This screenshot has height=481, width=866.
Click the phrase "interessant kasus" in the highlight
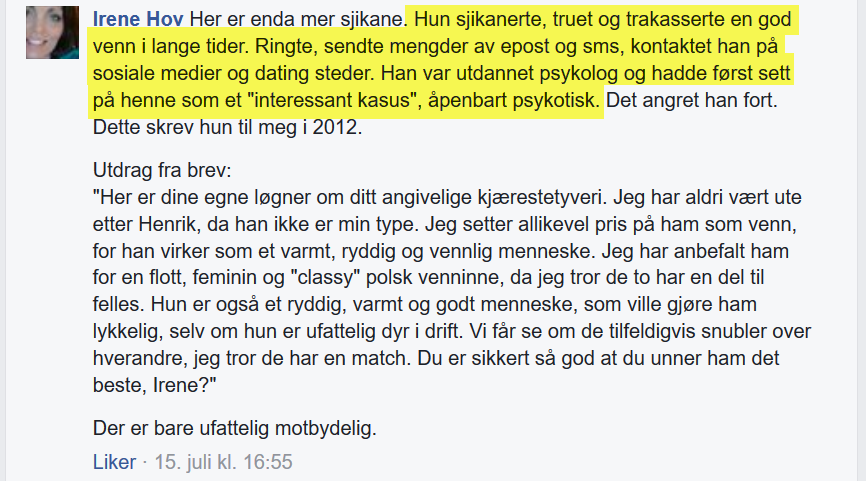pyautogui.click(x=333, y=101)
